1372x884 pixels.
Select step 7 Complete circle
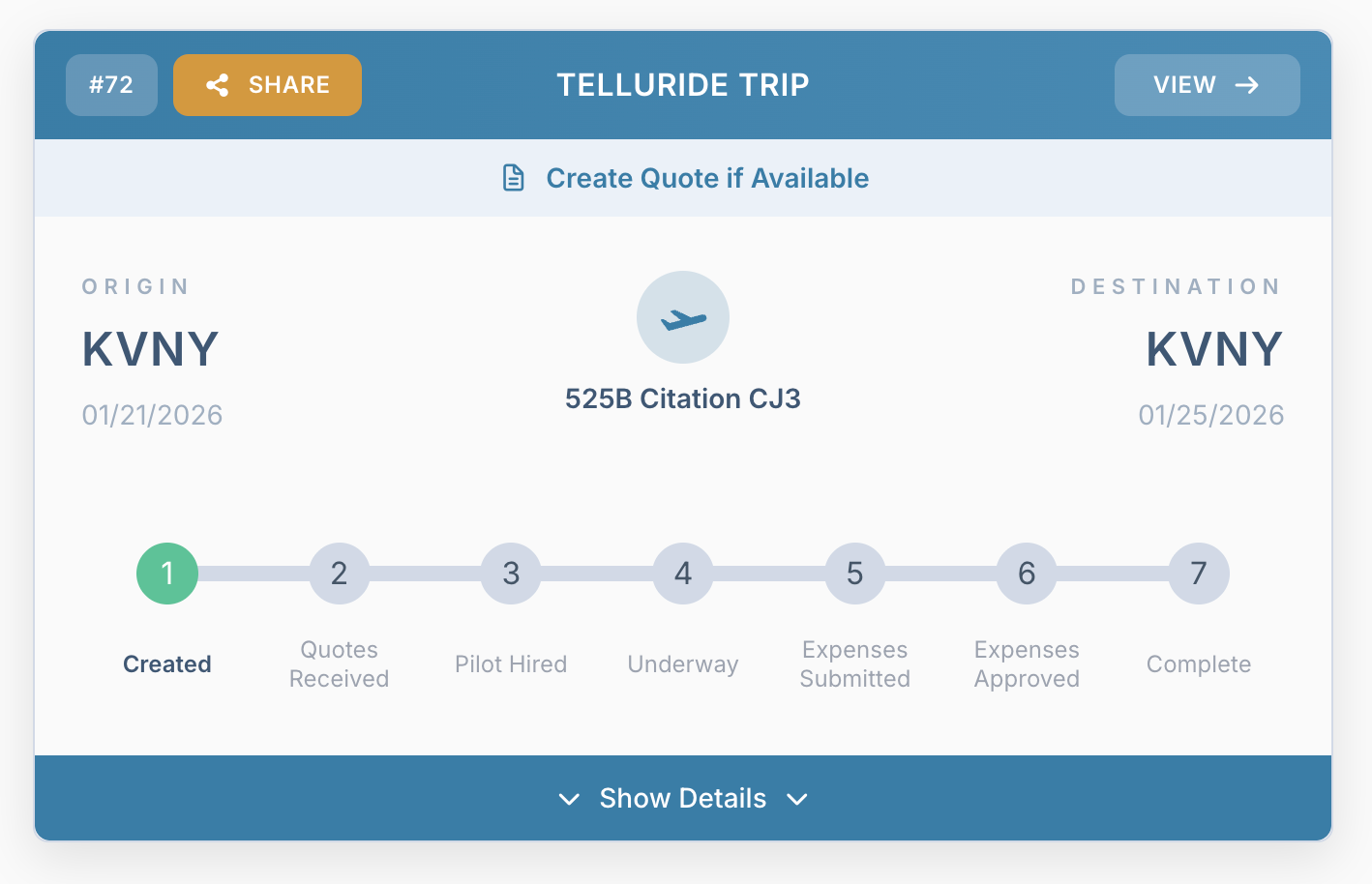click(1199, 574)
